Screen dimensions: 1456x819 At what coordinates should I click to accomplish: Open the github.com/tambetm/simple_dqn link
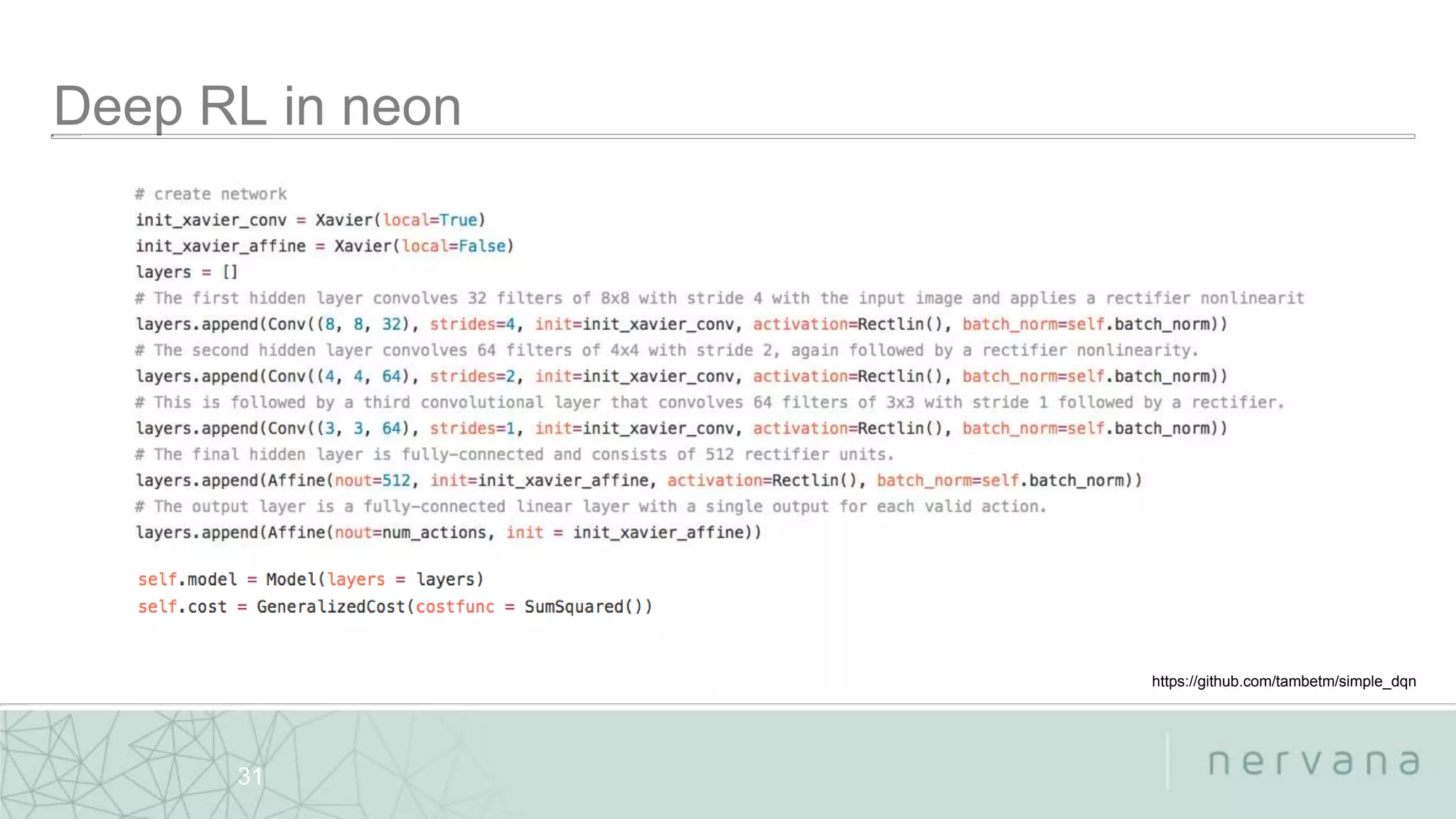(1283, 681)
